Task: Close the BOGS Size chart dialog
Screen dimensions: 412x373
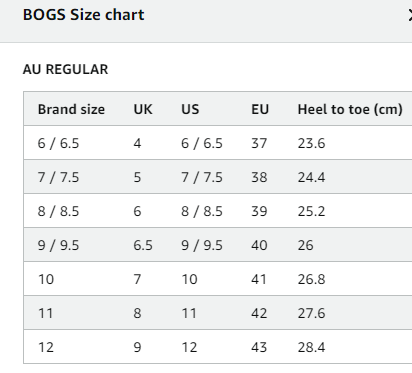Action: point(410,15)
